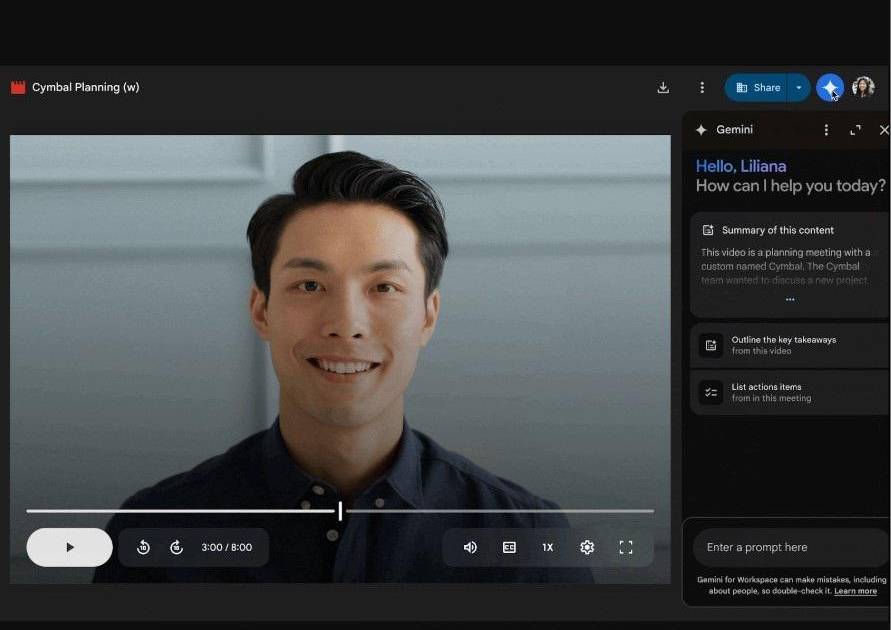Click the Enter a prompt here field
The image size is (891, 630).
[x=789, y=547]
